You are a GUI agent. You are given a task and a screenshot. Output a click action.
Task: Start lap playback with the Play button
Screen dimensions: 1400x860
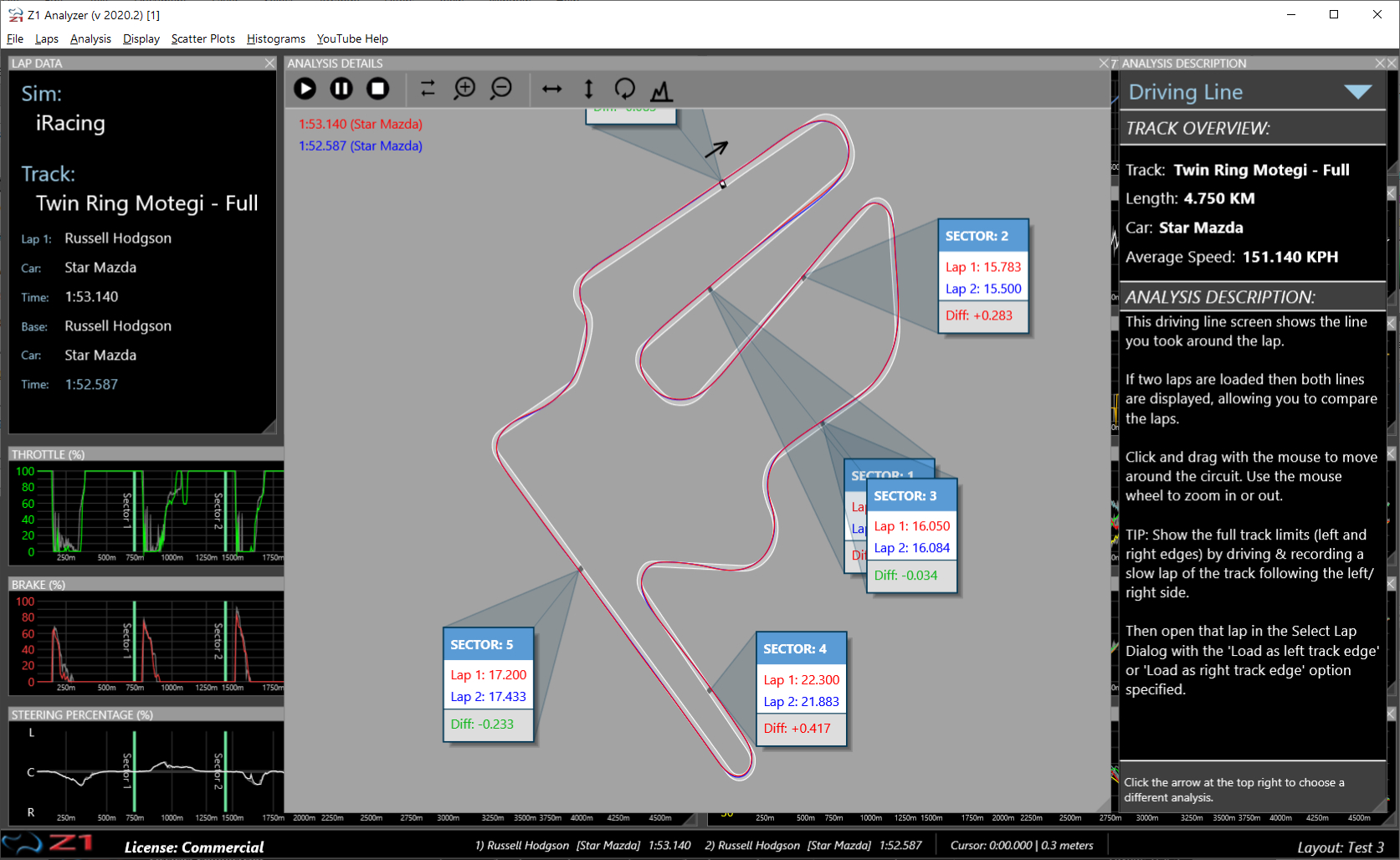[x=305, y=89]
